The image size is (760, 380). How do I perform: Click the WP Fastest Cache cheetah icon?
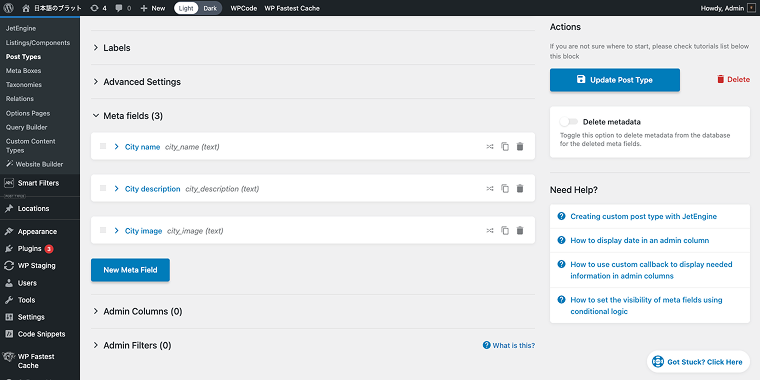pyautogui.click(x=8, y=357)
